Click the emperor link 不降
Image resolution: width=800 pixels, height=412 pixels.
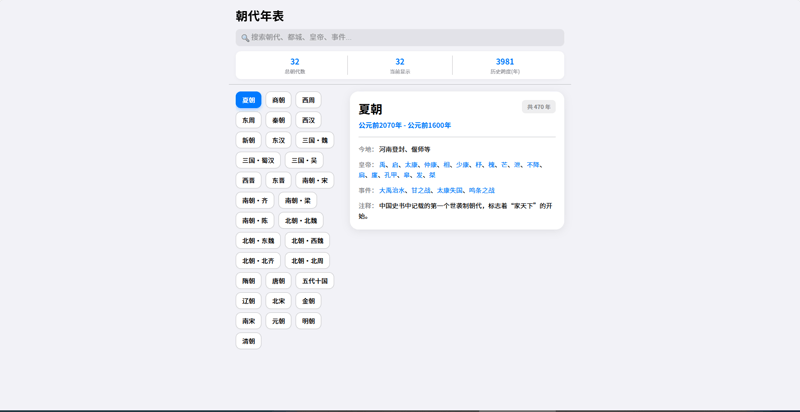(x=533, y=165)
